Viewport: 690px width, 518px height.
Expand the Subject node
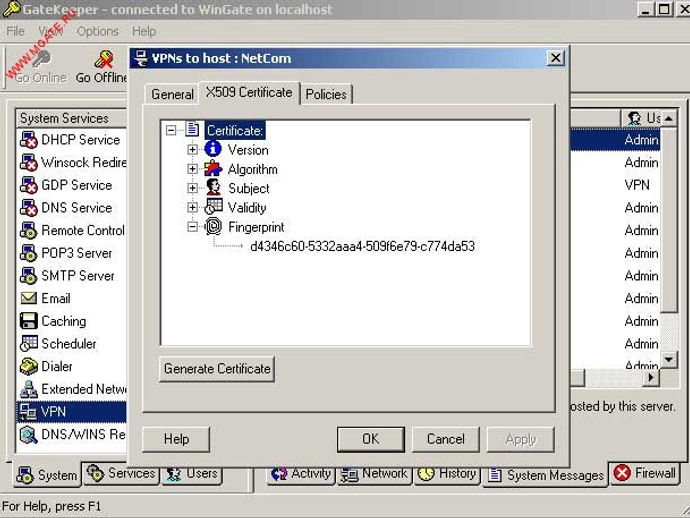click(x=192, y=188)
